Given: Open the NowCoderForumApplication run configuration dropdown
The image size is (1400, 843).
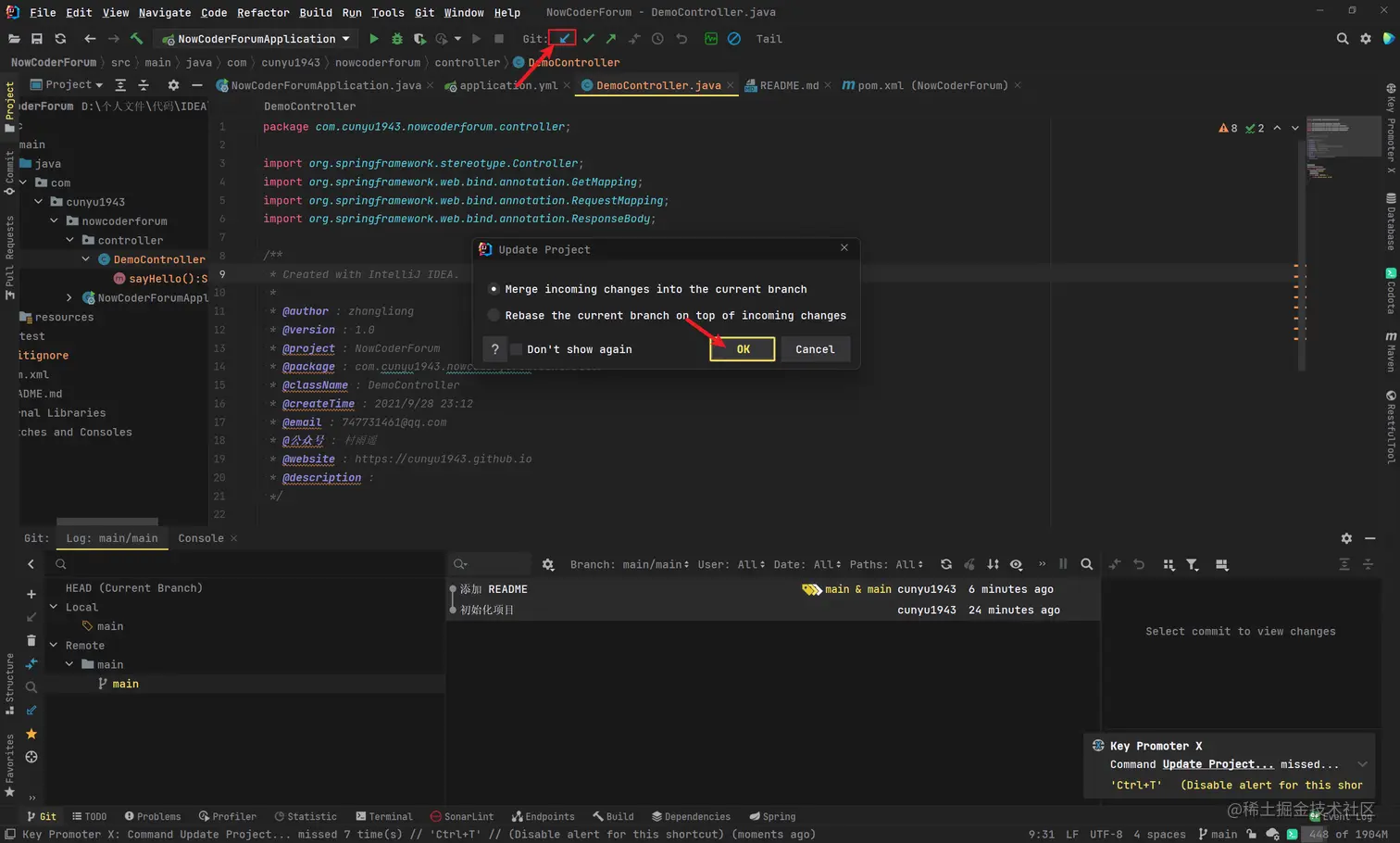Looking at the screenshot, I should 256,39.
